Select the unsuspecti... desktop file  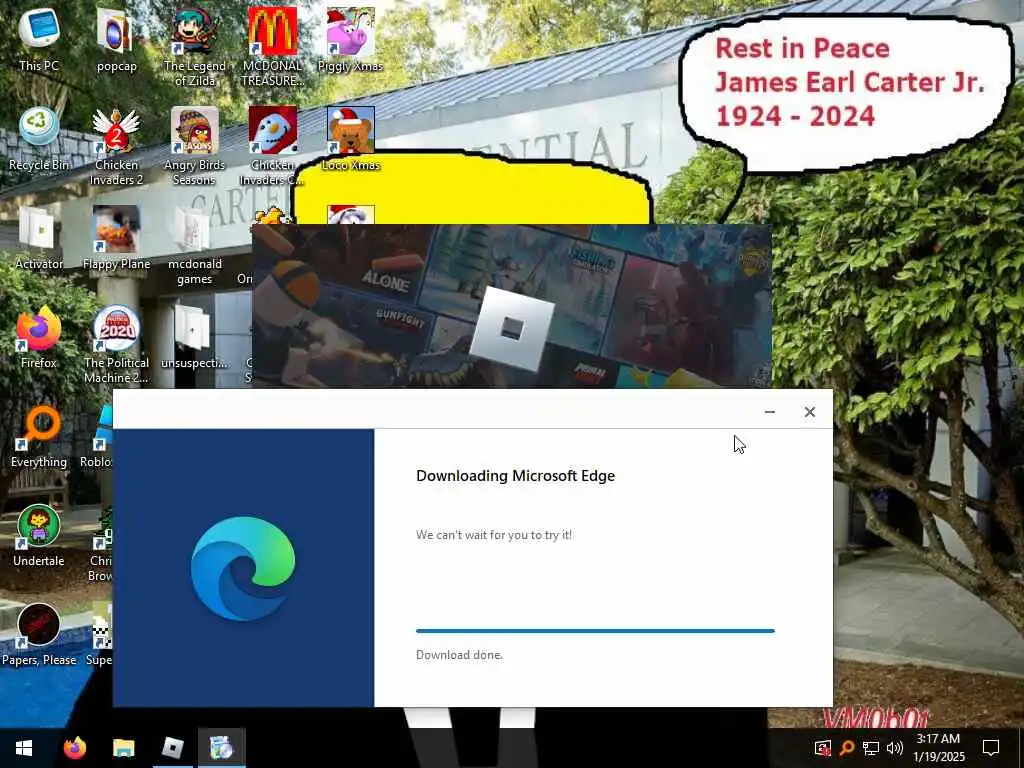tap(194, 337)
